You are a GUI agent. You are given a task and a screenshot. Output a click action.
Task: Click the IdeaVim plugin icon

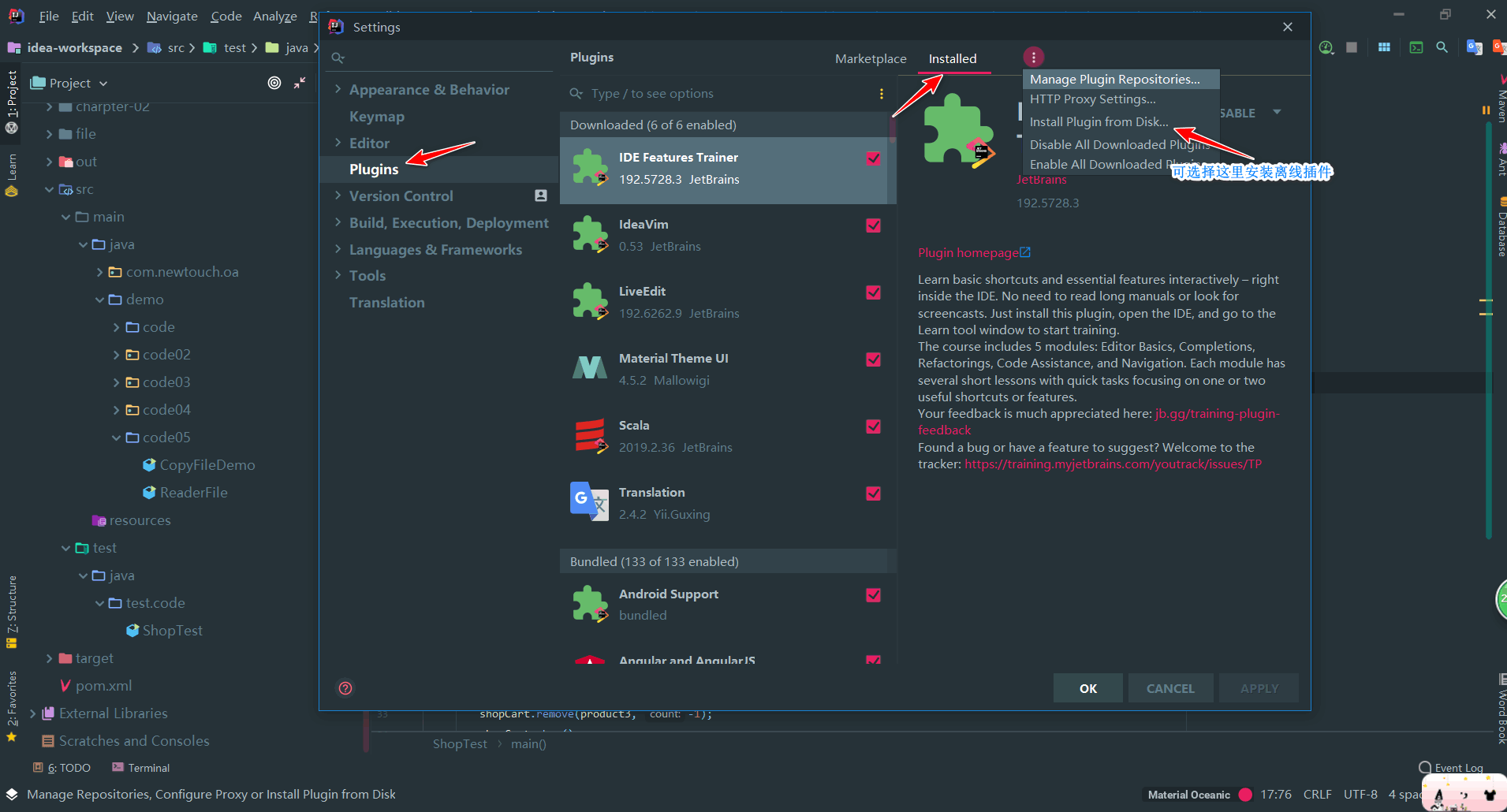[x=590, y=235]
